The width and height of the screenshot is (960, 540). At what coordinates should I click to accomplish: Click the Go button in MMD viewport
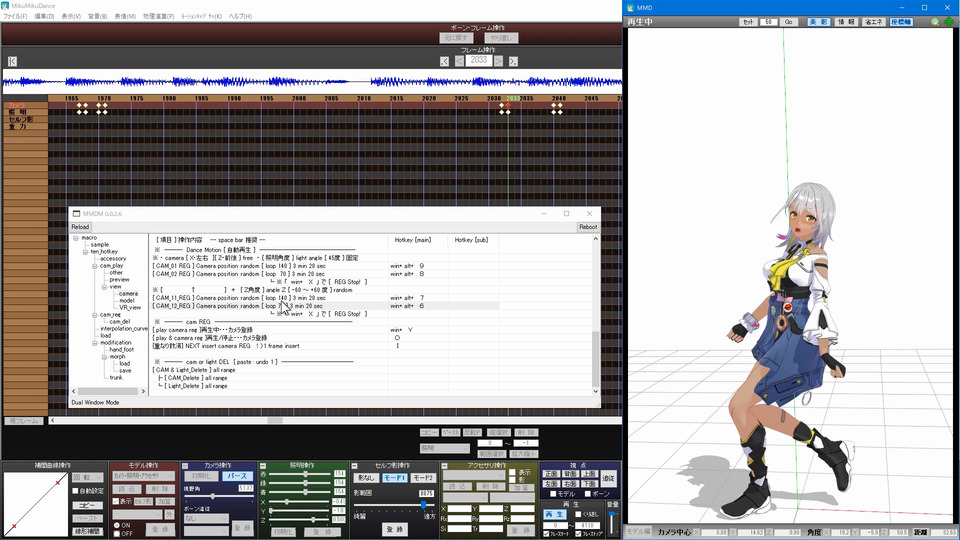pyautogui.click(x=789, y=22)
